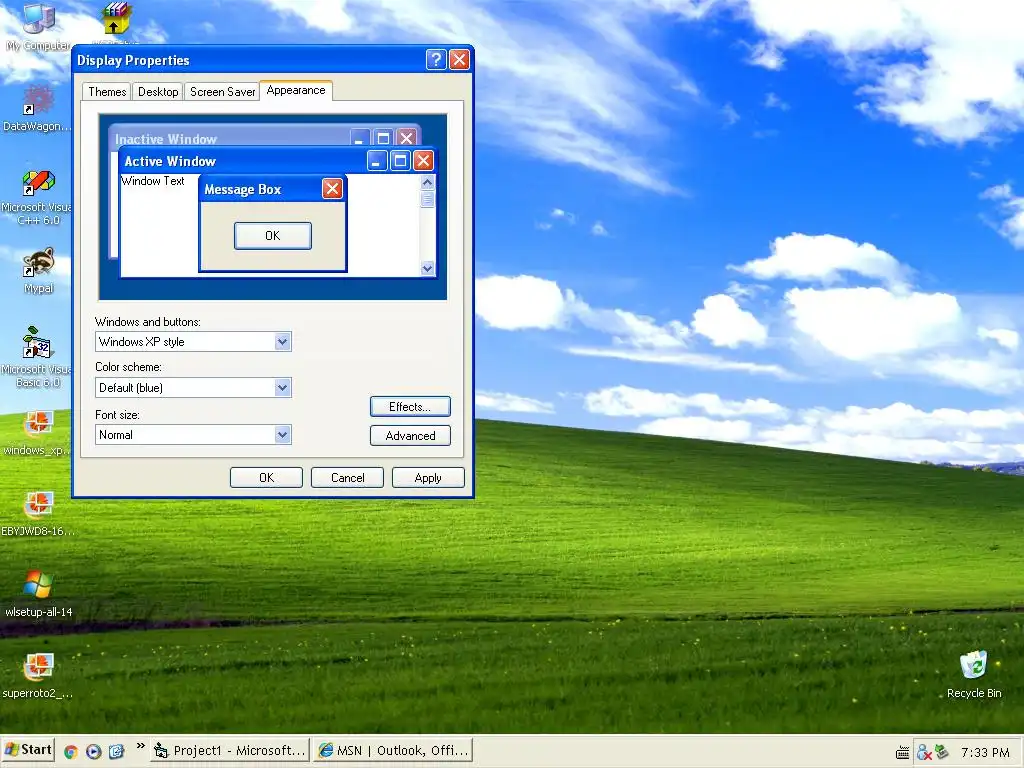Click the third quick launch icon next to Media Player

(x=116, y=752)
